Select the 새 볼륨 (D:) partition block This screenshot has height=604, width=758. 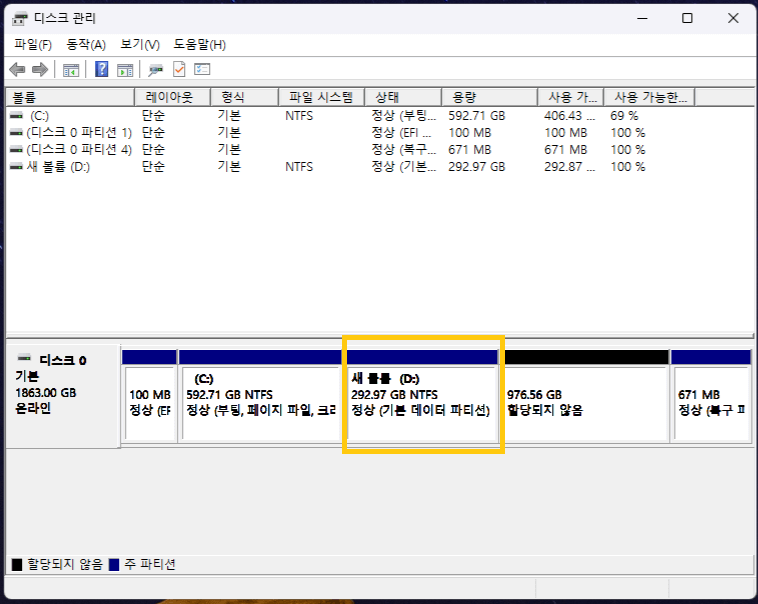423,396
